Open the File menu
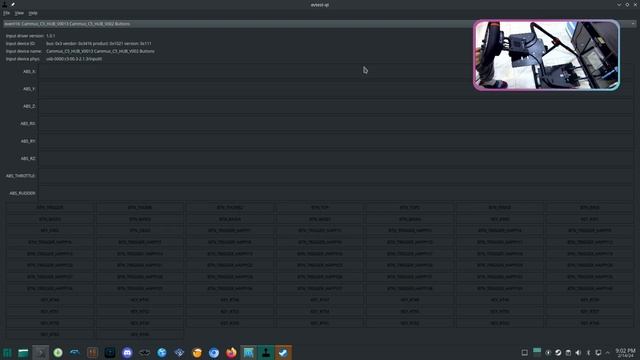640x360 pixels. point(7,13)
